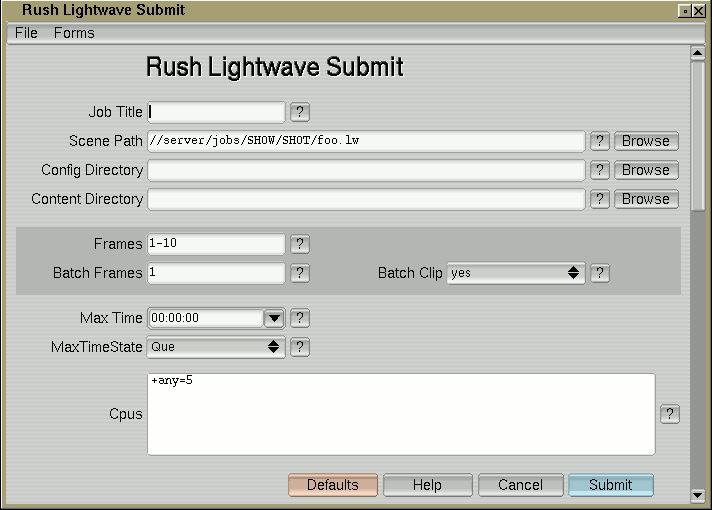The image size is (712, 510).
Task: Click the Frames field containing 1-10
Action: [216, 244]
